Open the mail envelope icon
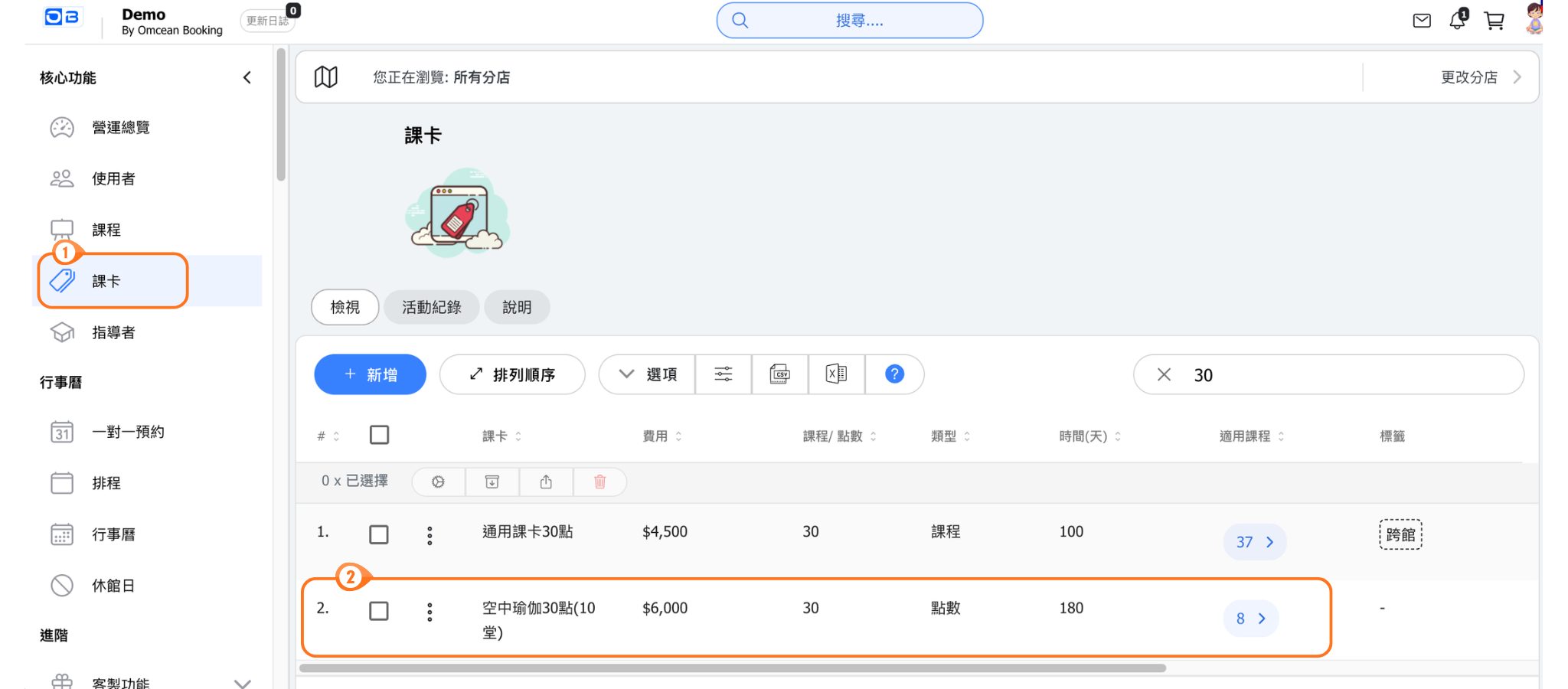Screen dimensions: 1568x689 (x=1422, y=21)
